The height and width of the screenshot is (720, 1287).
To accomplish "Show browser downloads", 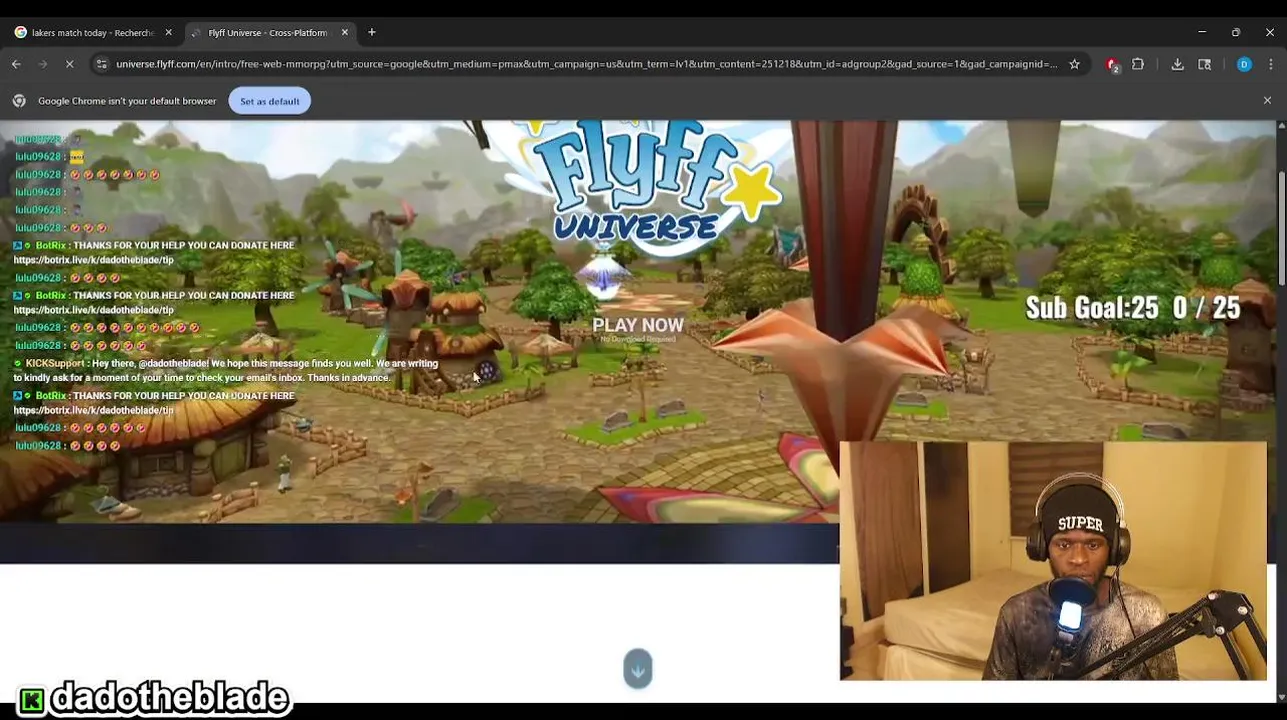I will pyautogui.click(x=1177, y=64).
